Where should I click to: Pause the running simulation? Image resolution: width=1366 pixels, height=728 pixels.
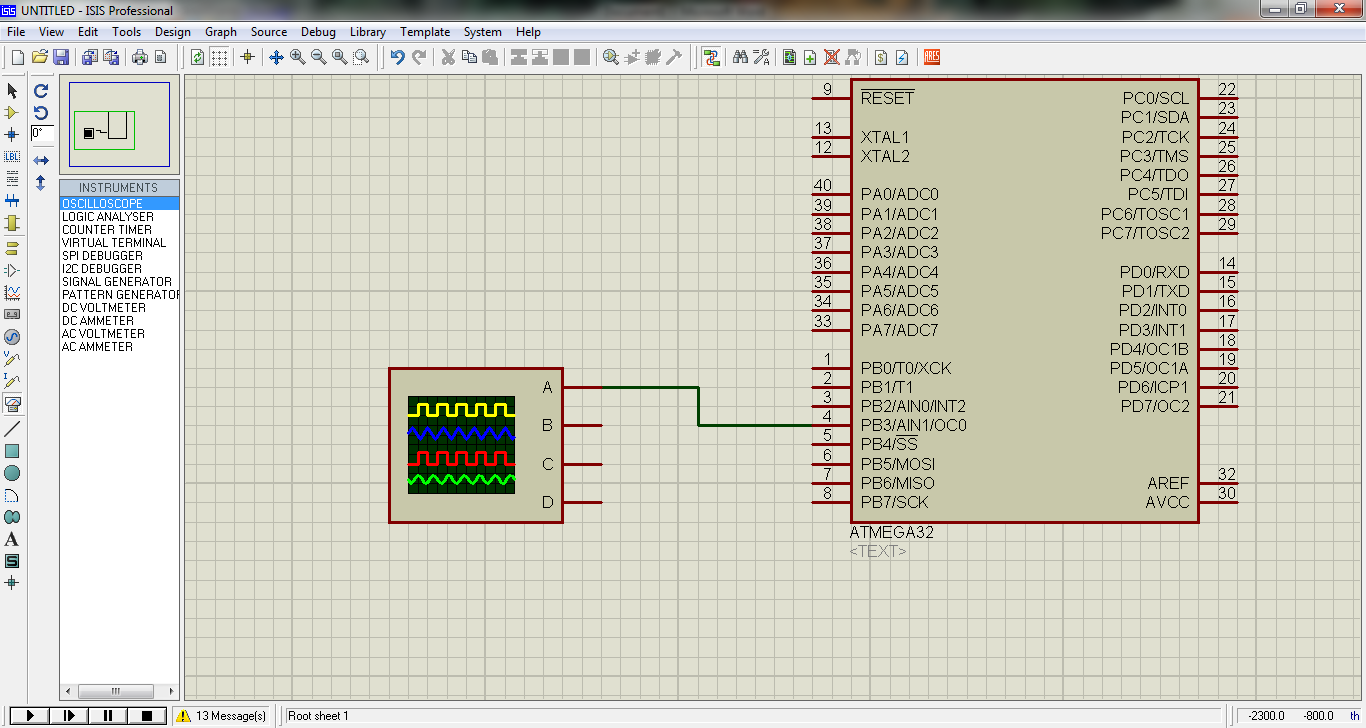pos(109,714)
